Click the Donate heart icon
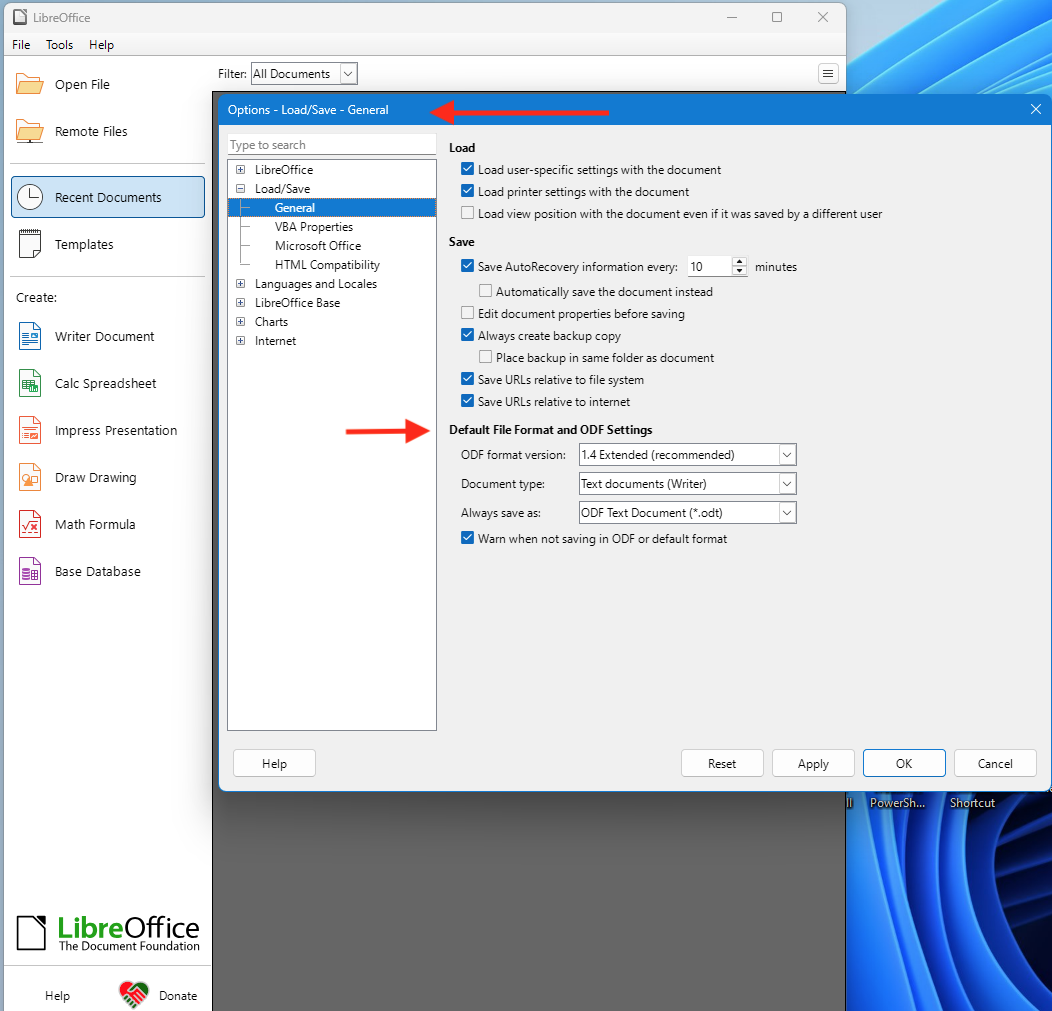The height and width of the screenshot is (1011, 1052). [134, 994]
